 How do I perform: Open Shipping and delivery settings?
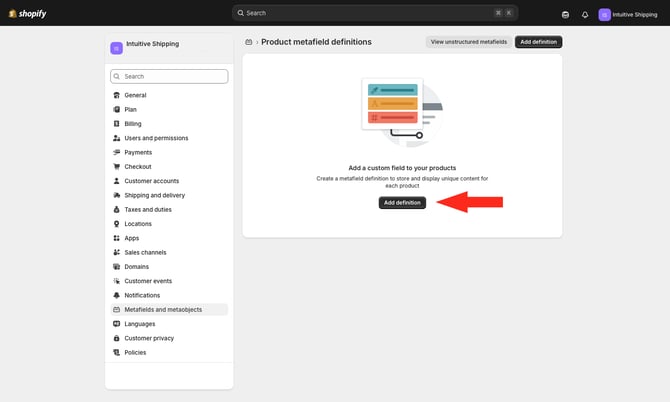(x=169, y=195)
